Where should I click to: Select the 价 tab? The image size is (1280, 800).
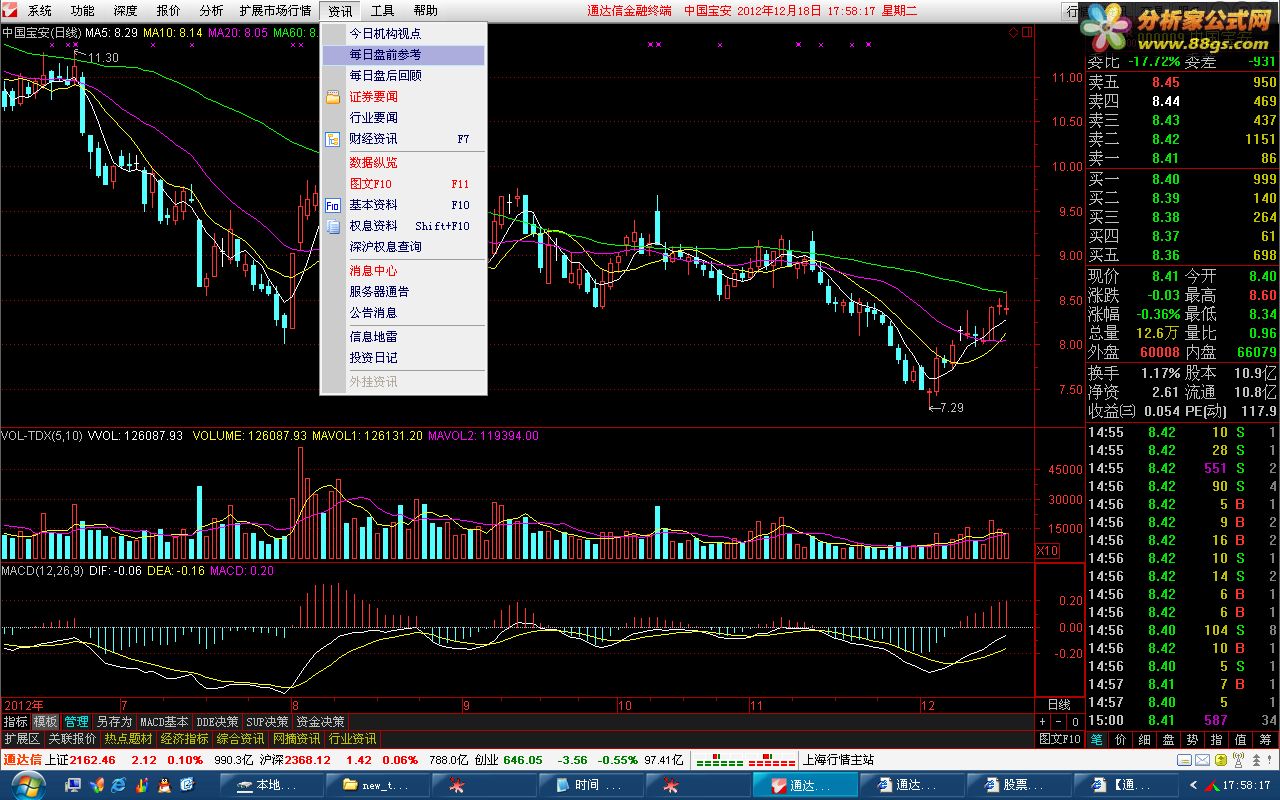(1121, 739)
